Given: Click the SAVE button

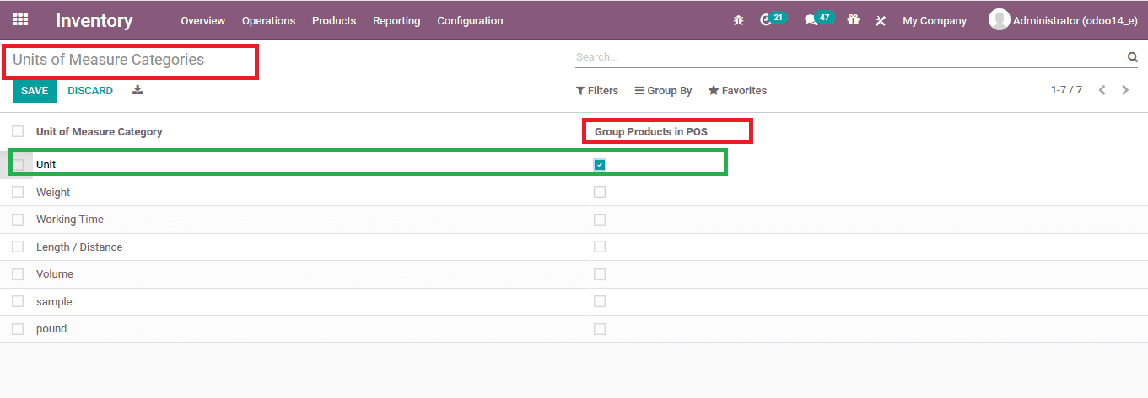Looking at the screenshot, I should pos(34,91).
